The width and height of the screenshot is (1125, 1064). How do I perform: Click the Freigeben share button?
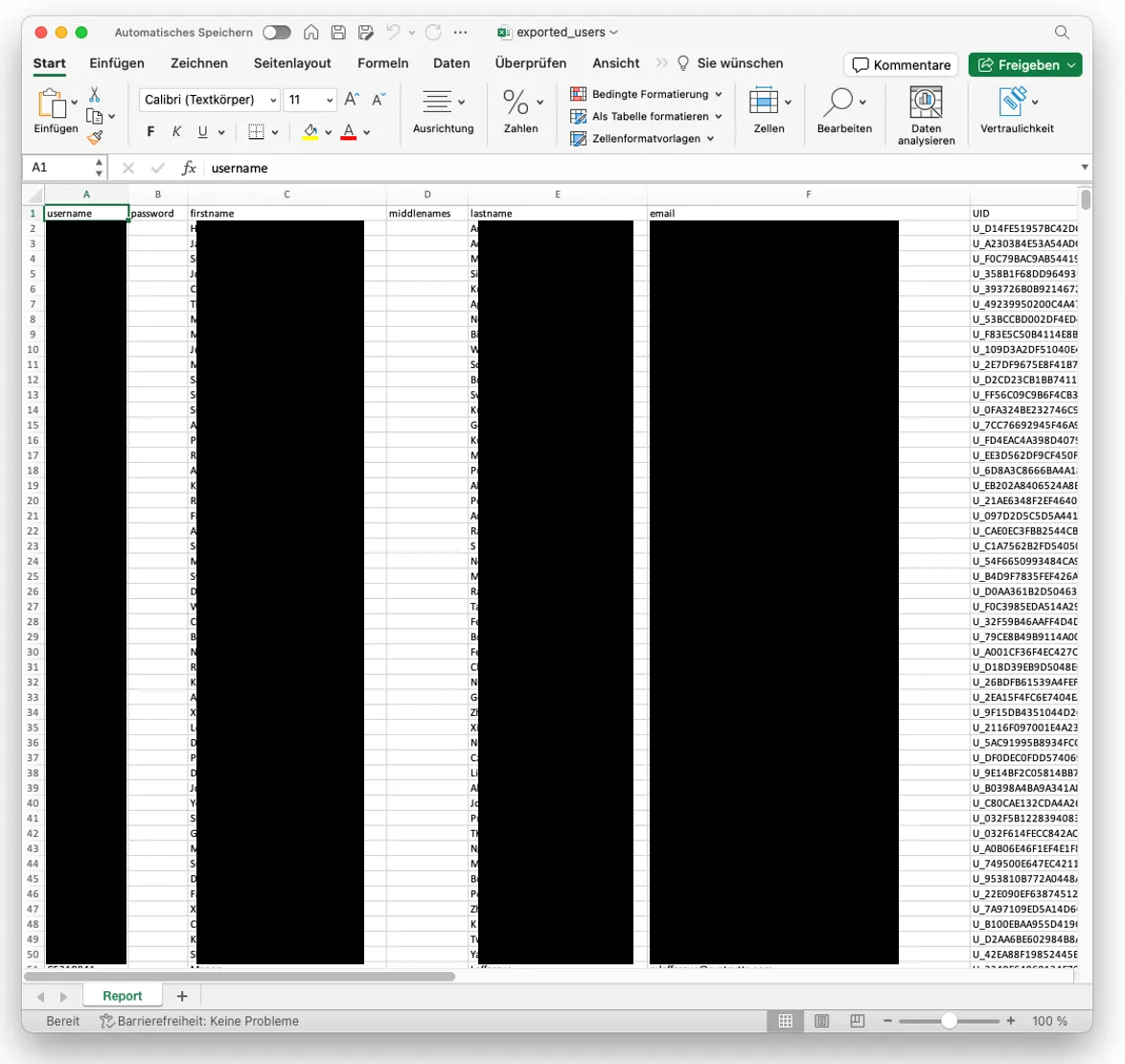[1024, 65]
